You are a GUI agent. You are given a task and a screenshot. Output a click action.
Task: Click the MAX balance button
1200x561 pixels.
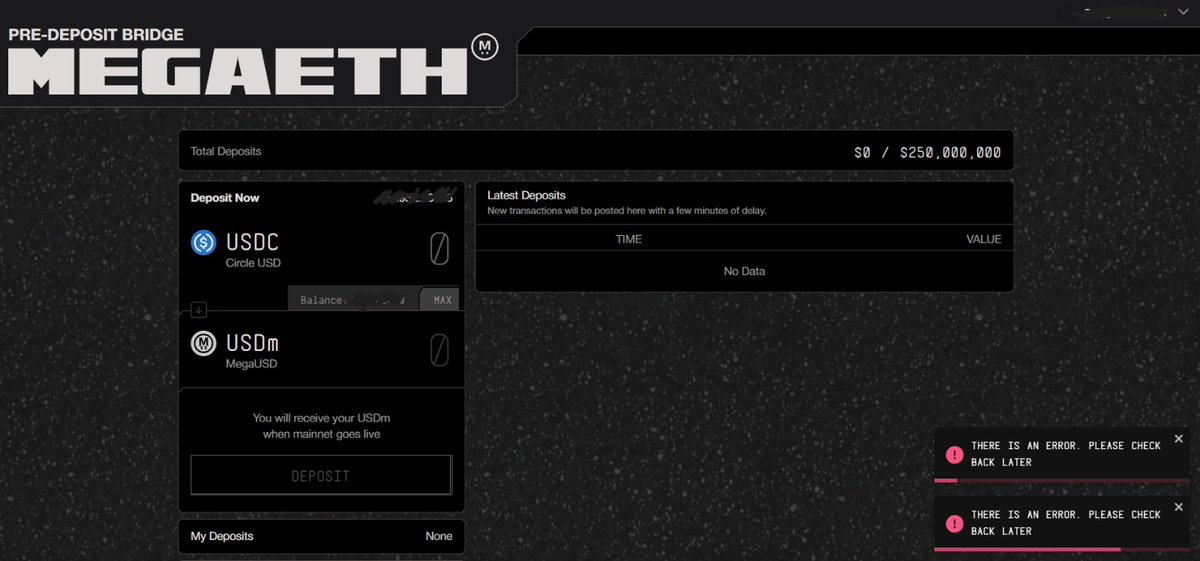[441, 299]
